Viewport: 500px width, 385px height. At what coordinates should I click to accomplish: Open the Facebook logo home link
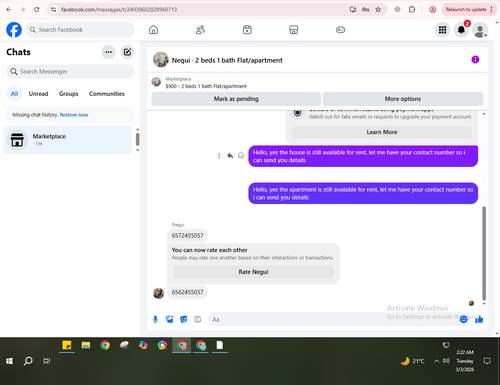[14, 30]
